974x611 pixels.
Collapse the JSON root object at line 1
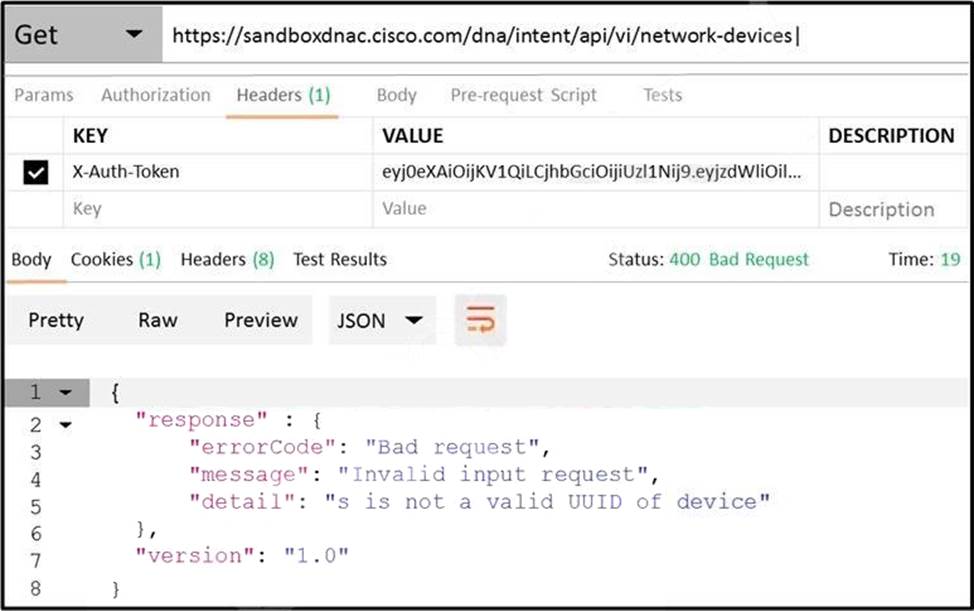(x=66, y=394)
